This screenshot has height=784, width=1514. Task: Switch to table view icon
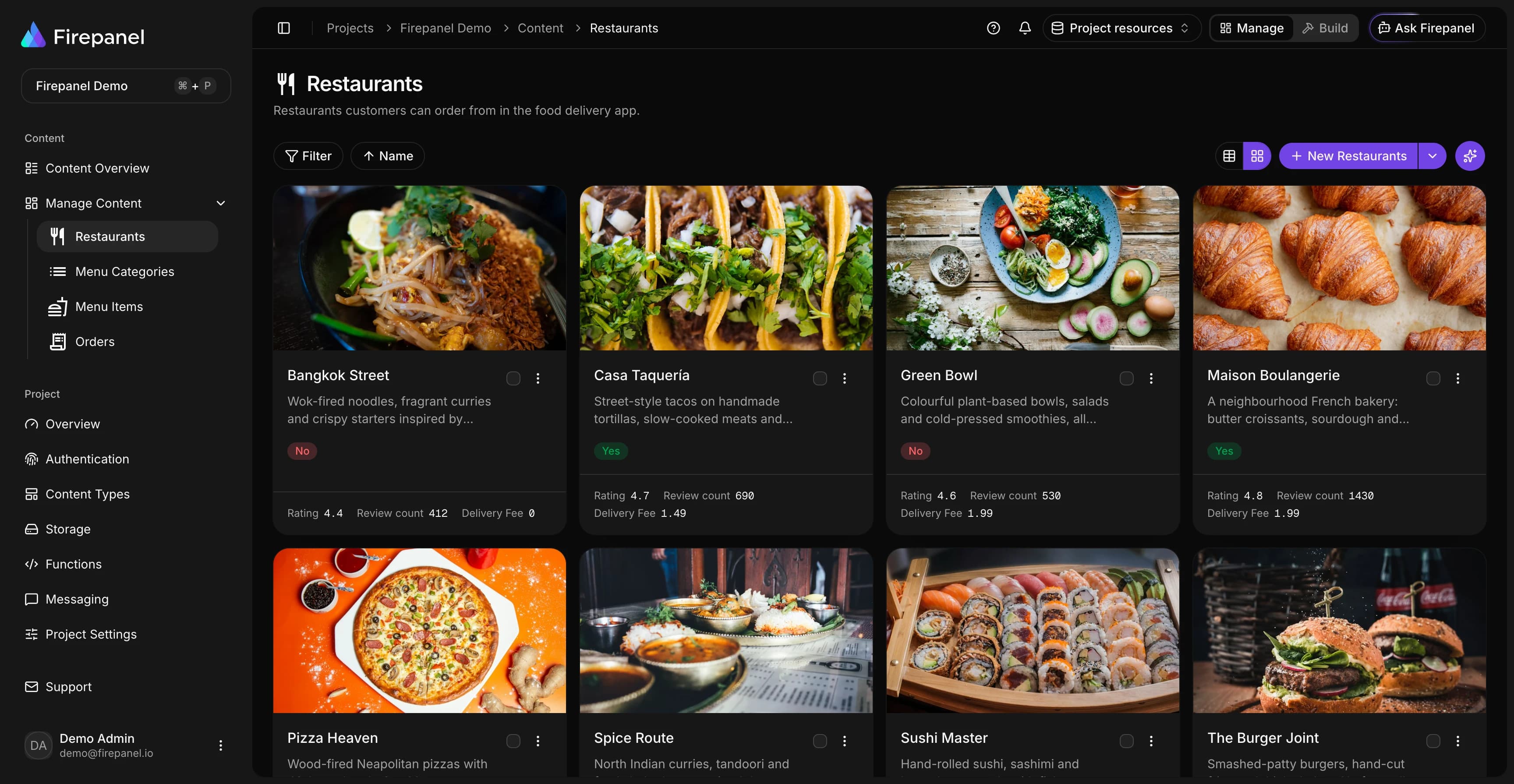(x=1229, y=156)
